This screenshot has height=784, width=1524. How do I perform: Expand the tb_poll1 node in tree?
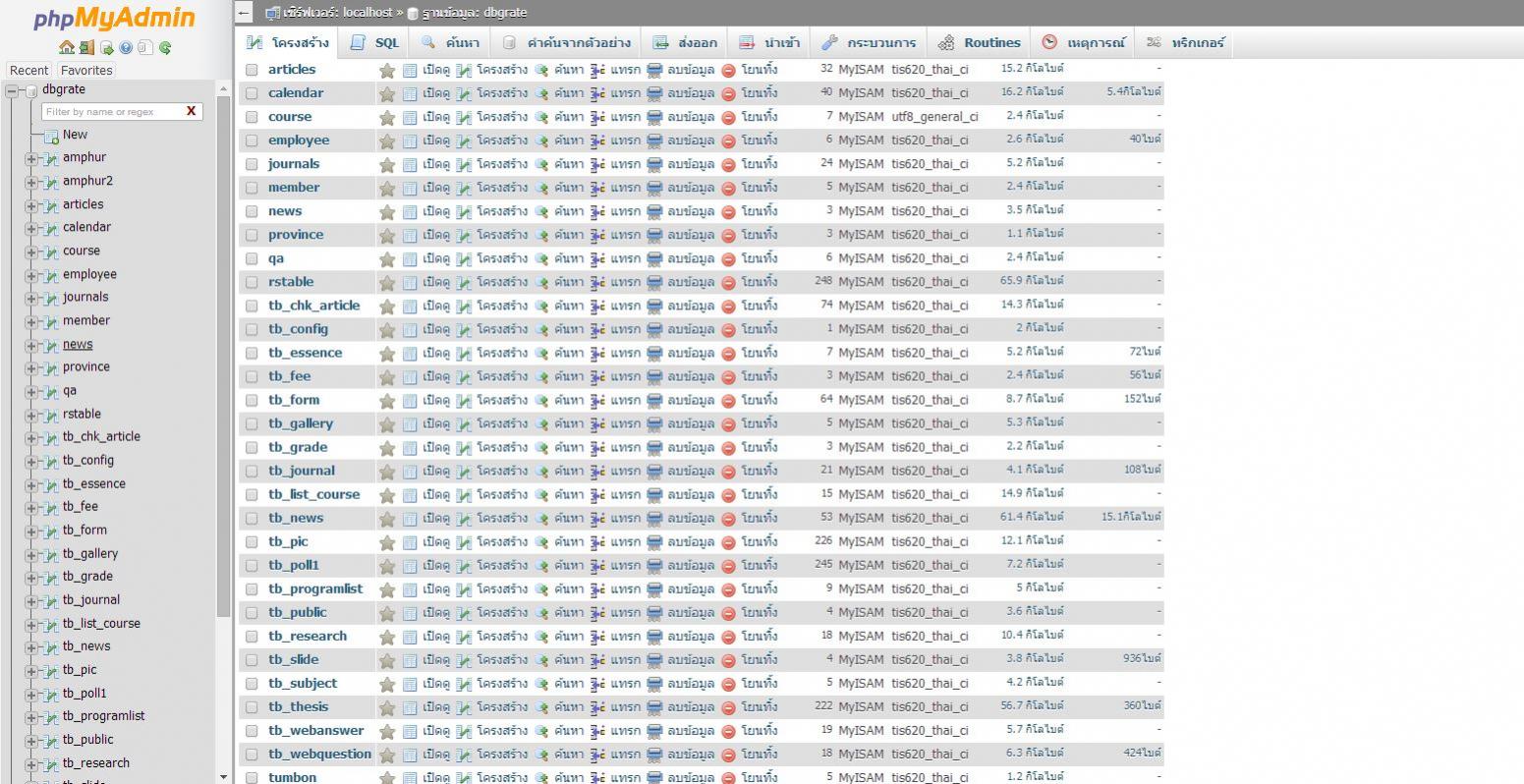tap(31, 694)
